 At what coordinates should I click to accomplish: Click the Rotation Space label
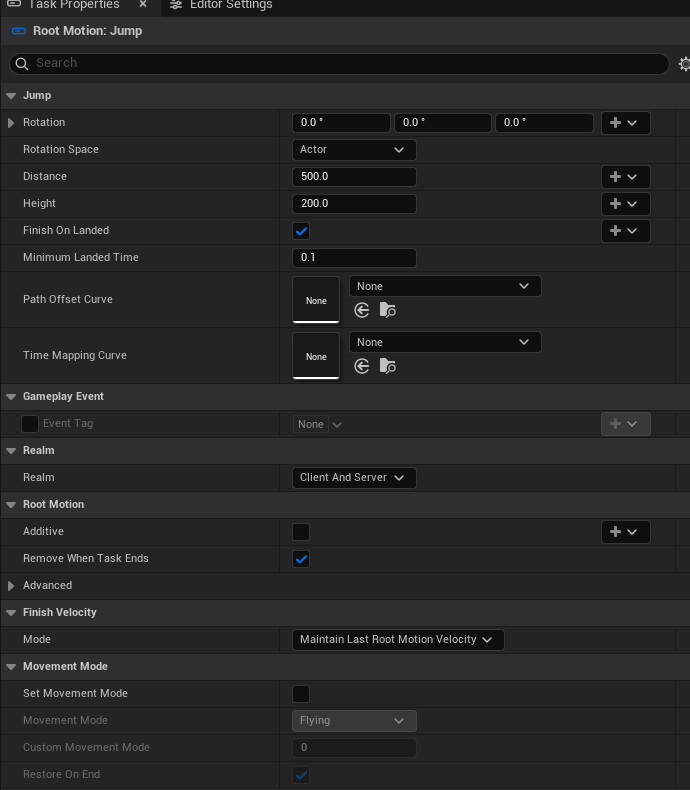click(x=61, y=150)
